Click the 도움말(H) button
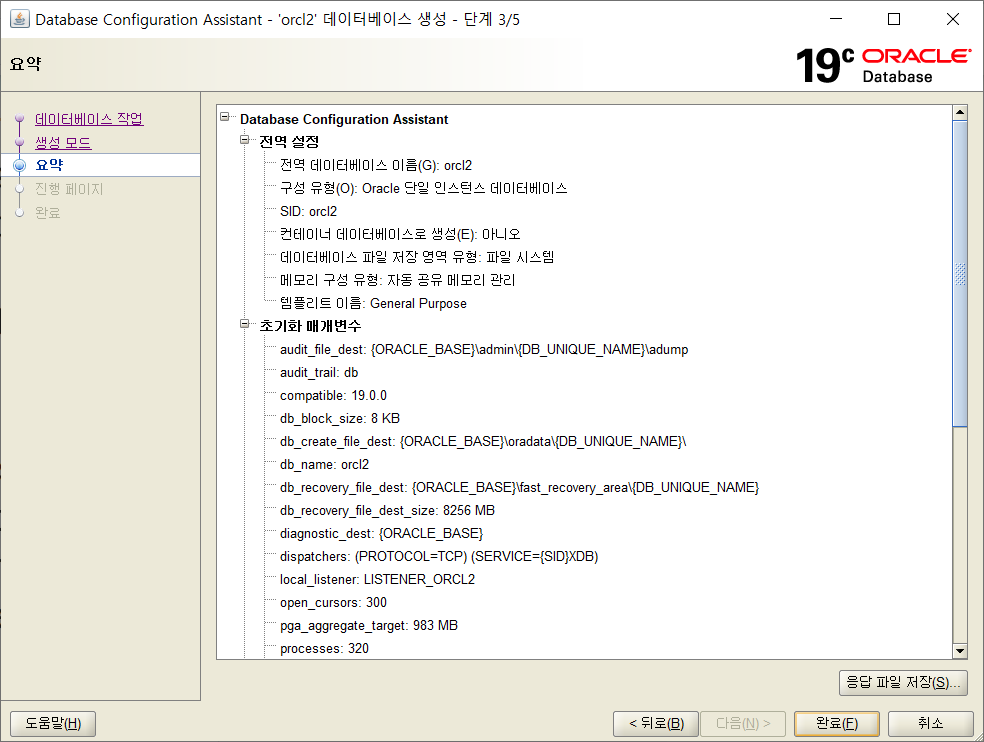This screenshot has width=984, height=742. click(x=53, y=724)
